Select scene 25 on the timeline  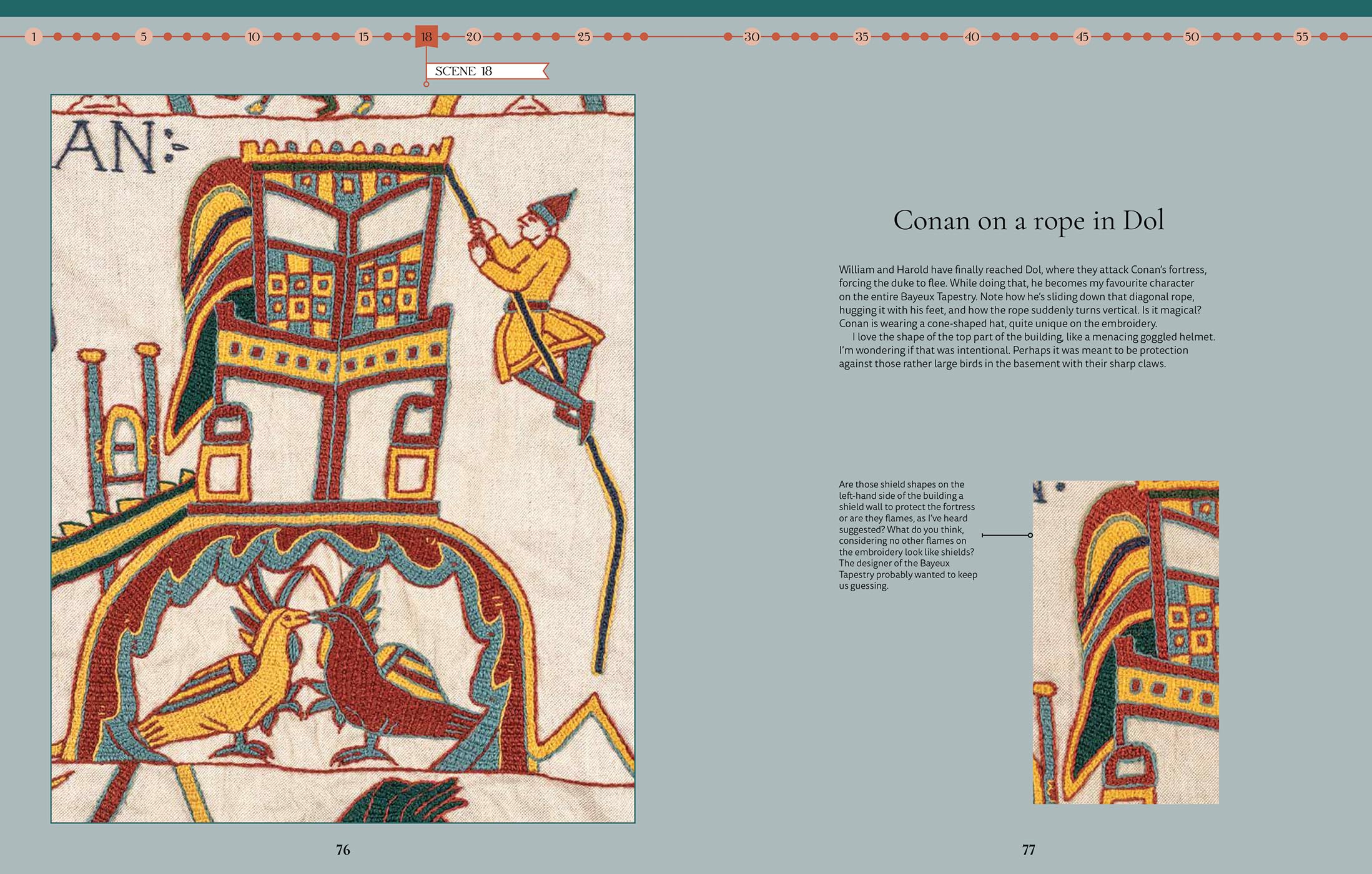point(584,37)
